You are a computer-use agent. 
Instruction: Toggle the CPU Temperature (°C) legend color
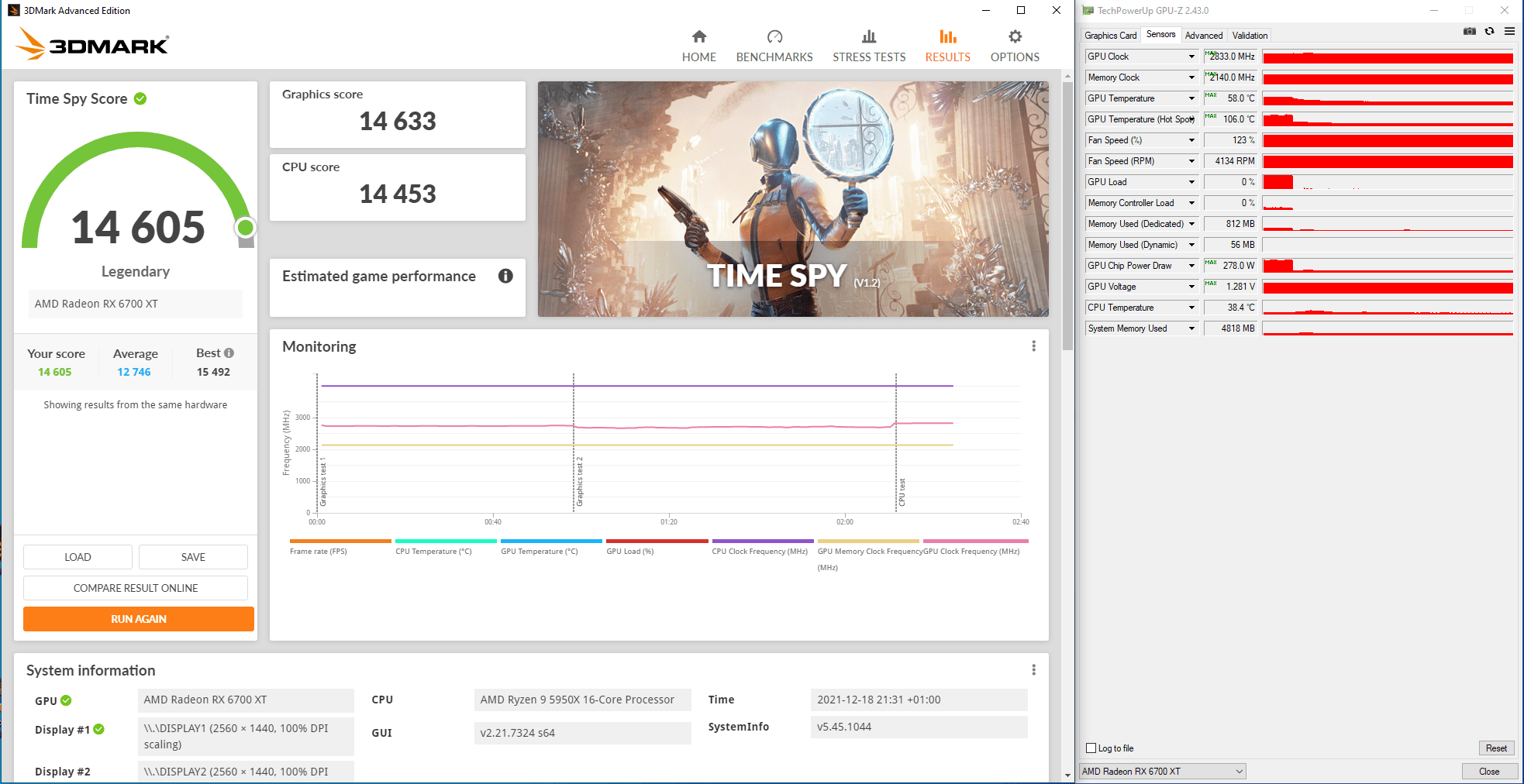[x=446, y=541]
